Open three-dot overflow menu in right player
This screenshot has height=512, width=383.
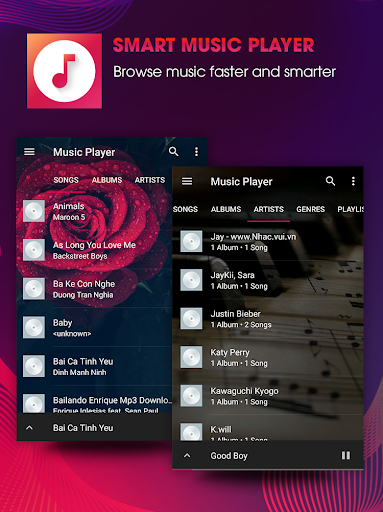click(353, 181)
